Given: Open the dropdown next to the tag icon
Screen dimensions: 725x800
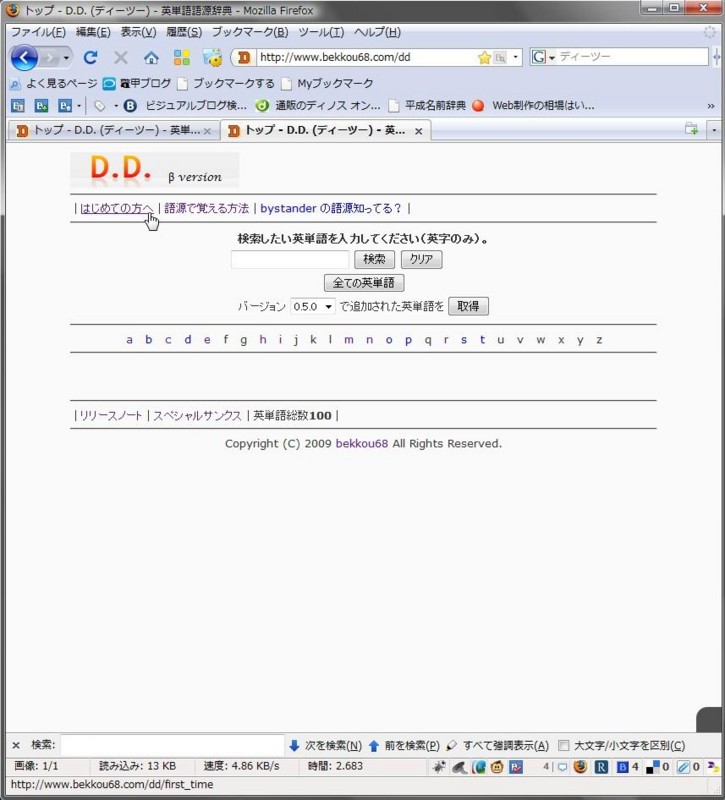Looking at the screenshot, I should click(x=116, y=106).
